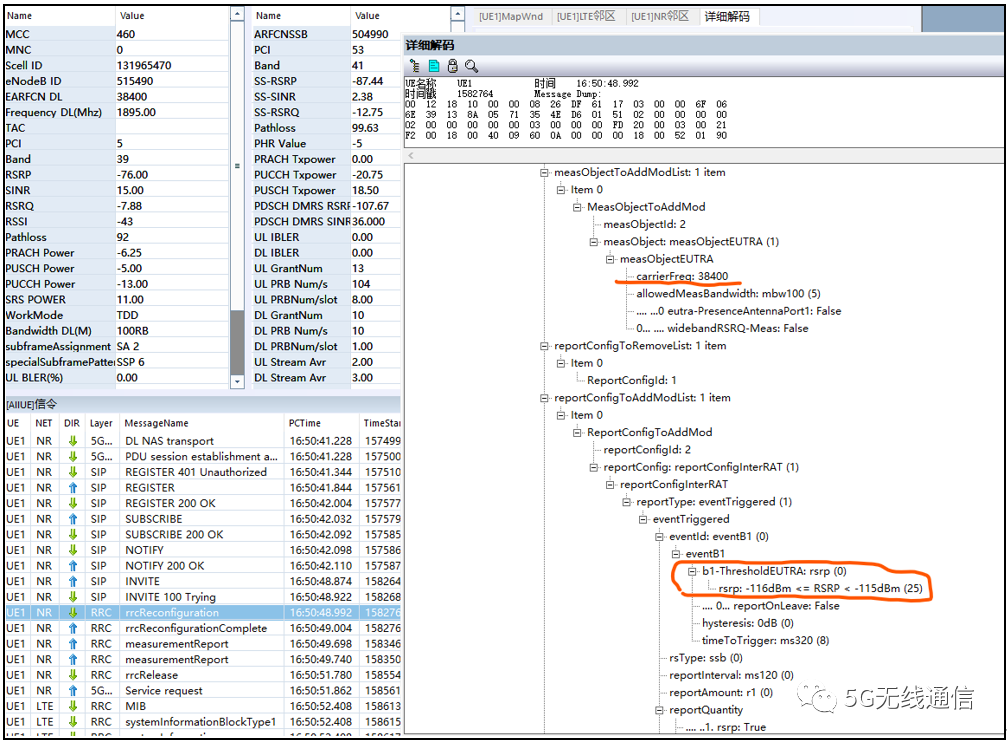Image resolution: width=1007 pixels, height=742 pixels.
Task: Click rsType: ssb (0) entry
Action: click(705, 658)
